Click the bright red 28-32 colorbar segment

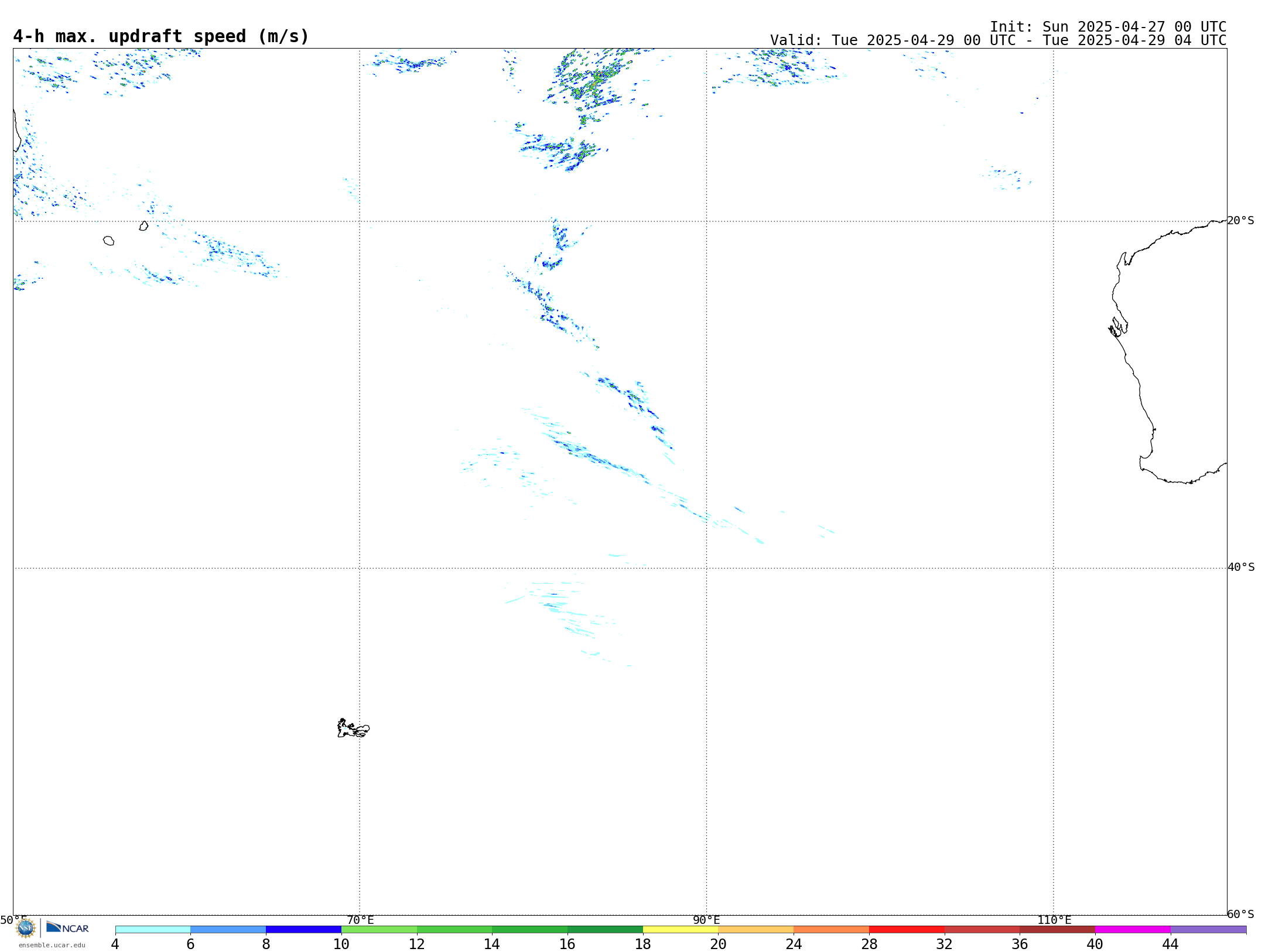[x=907, y=929]
